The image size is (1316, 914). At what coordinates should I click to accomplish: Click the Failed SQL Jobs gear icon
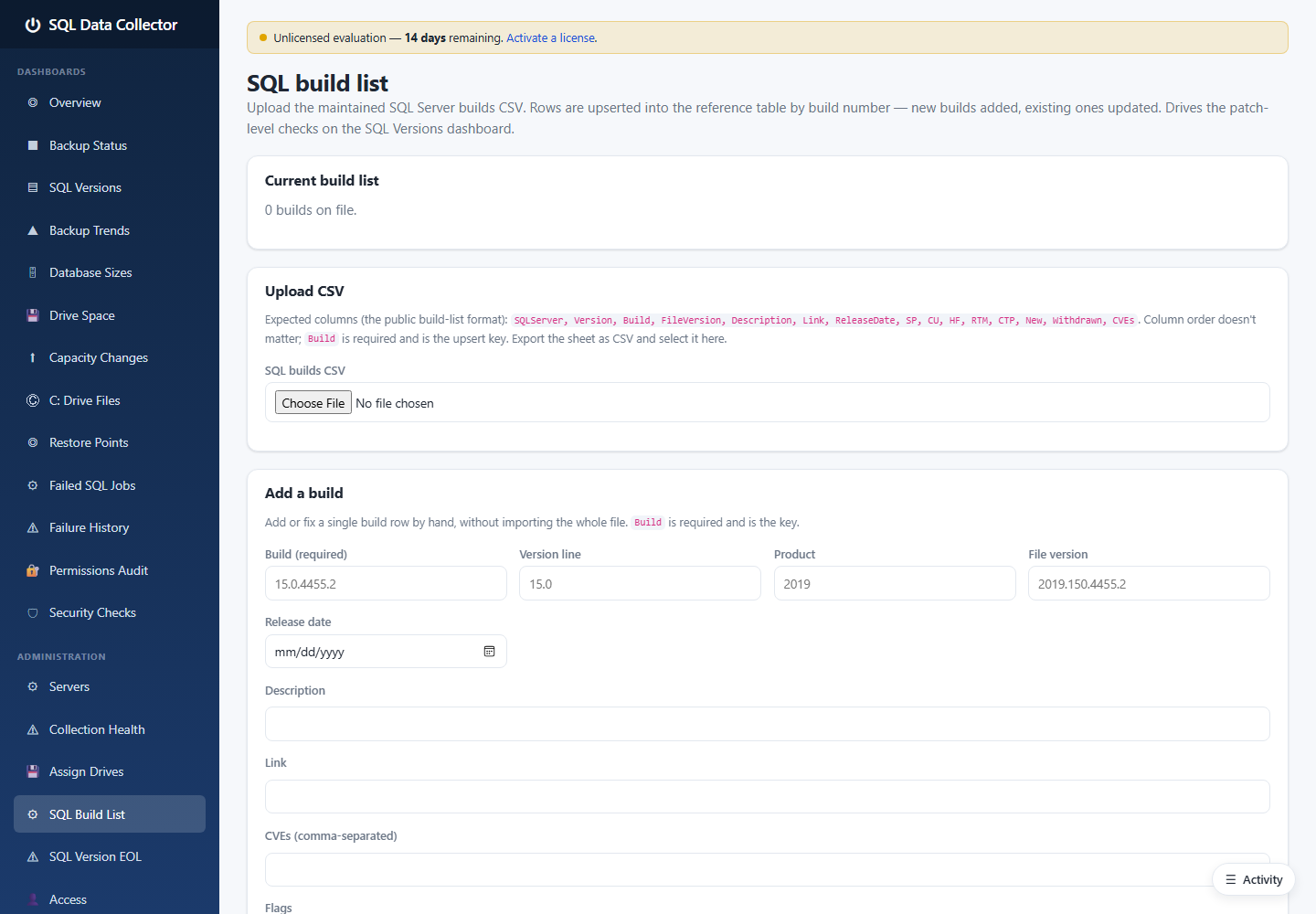point(33,485)
